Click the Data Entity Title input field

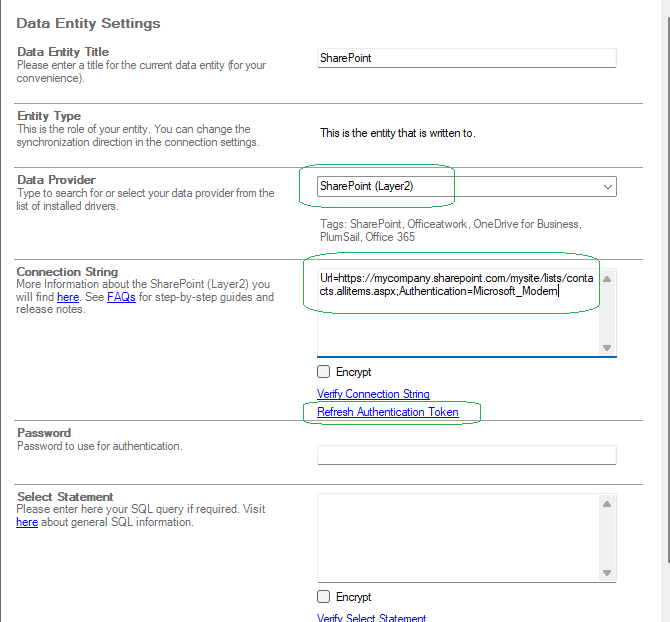[467, 58]
